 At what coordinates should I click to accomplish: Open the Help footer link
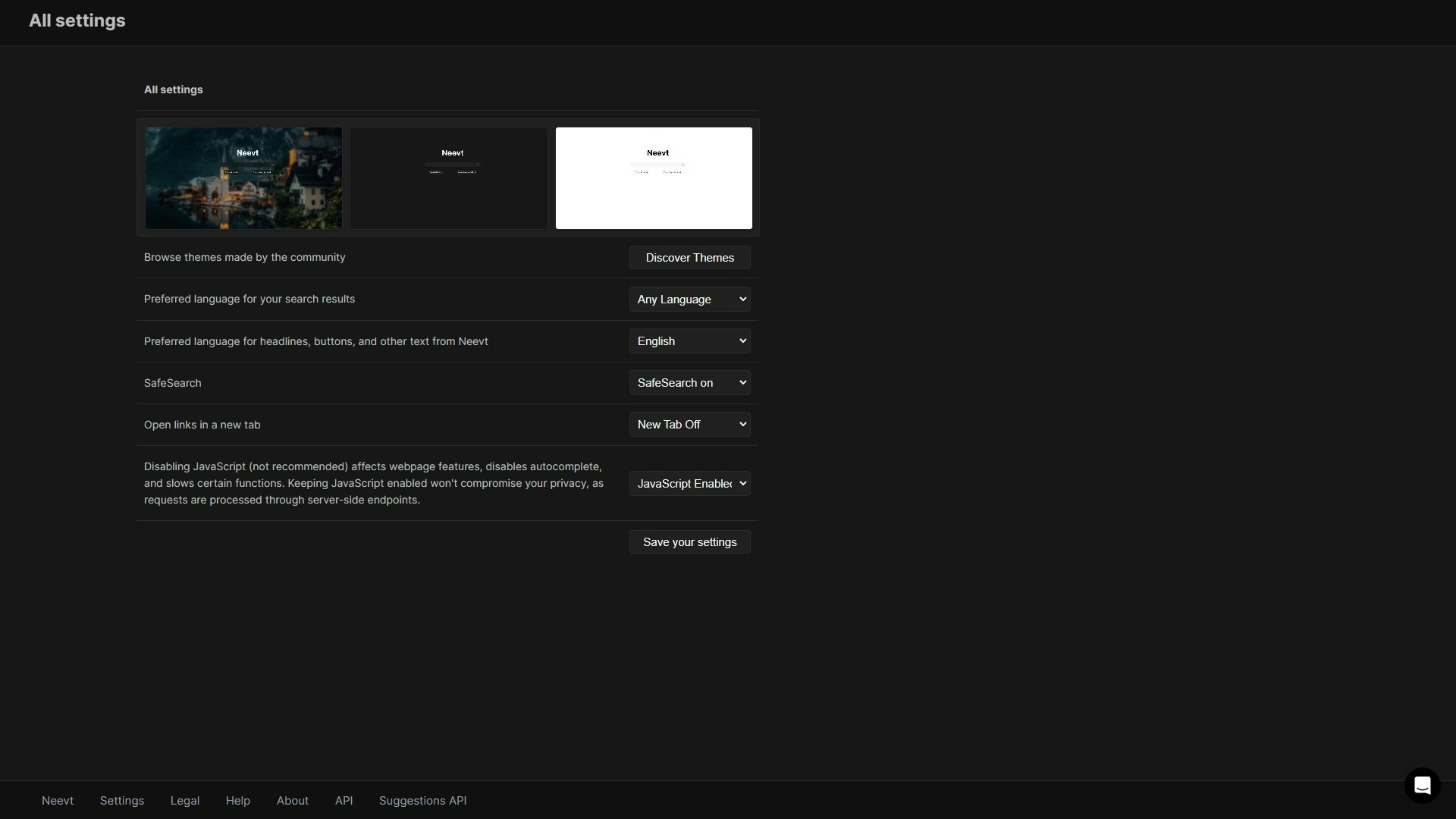tap(237, 801)
